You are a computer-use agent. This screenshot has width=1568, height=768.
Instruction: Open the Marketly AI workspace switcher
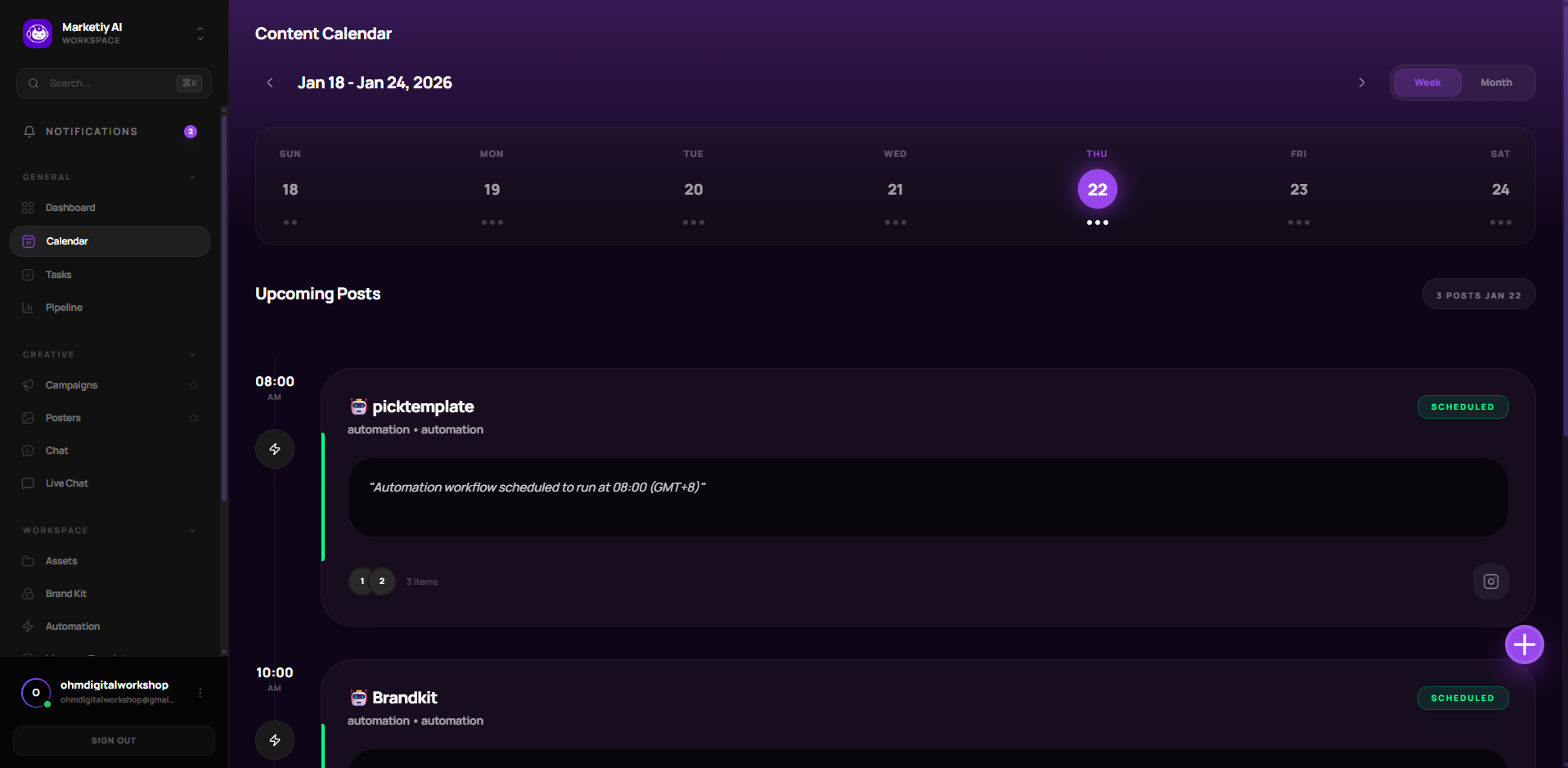coord(200,33)
